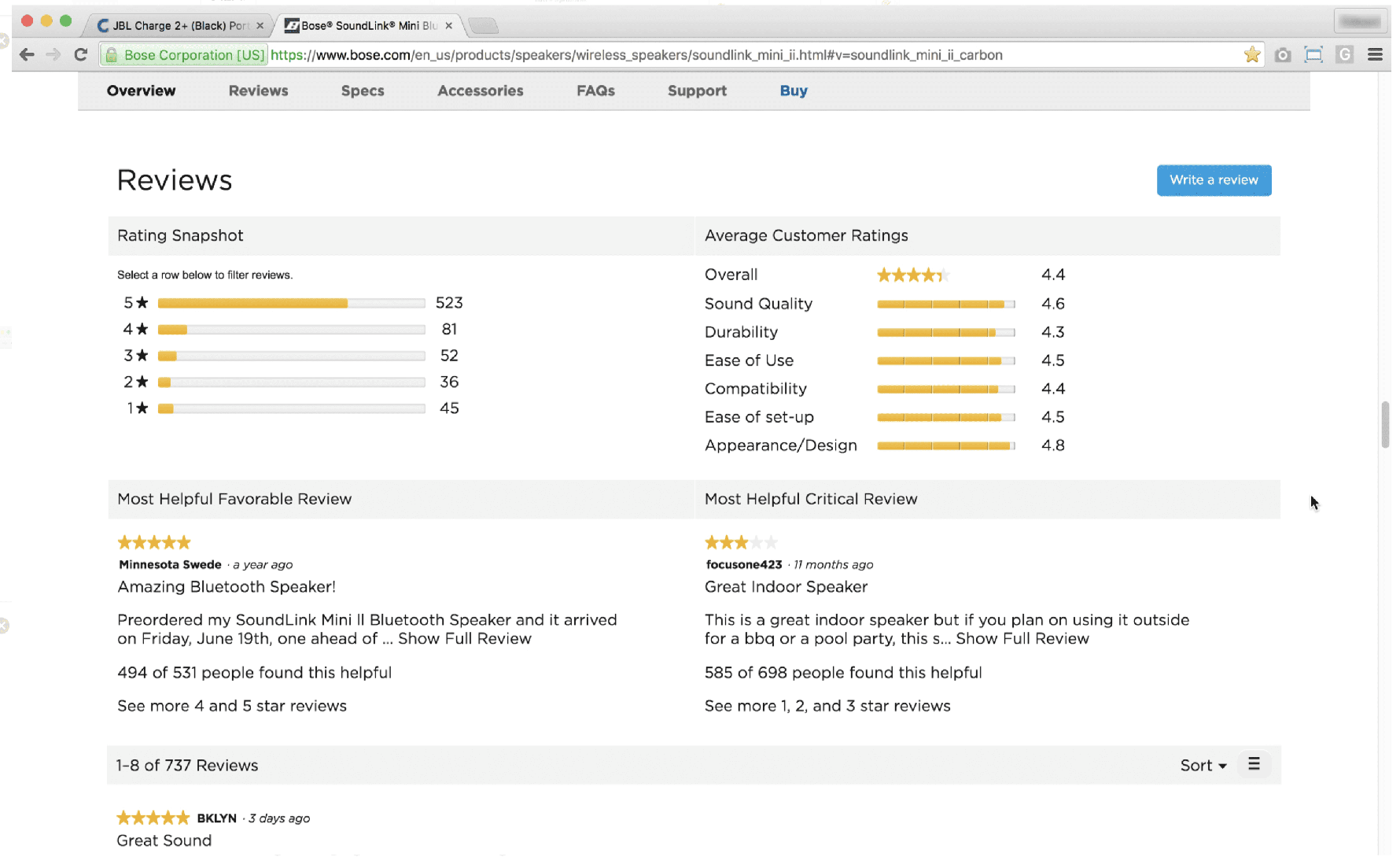Filter reviews by 1 star bar
Viewport: 1400px width, 868px height.
pyautogui.click(x=291, y=408)
